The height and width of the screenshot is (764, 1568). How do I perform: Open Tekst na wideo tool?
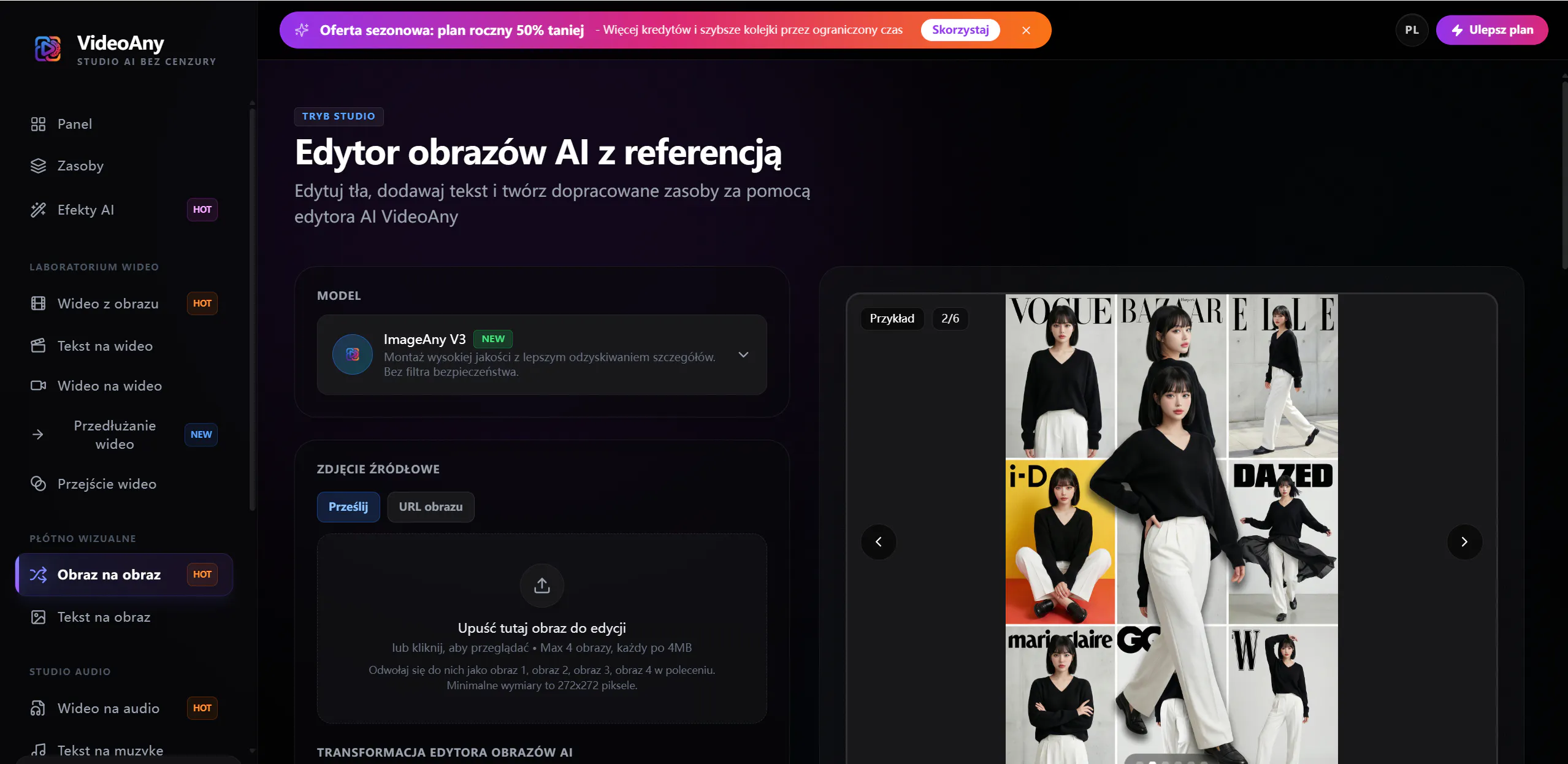pyautogui.click(x=124, y=346)
